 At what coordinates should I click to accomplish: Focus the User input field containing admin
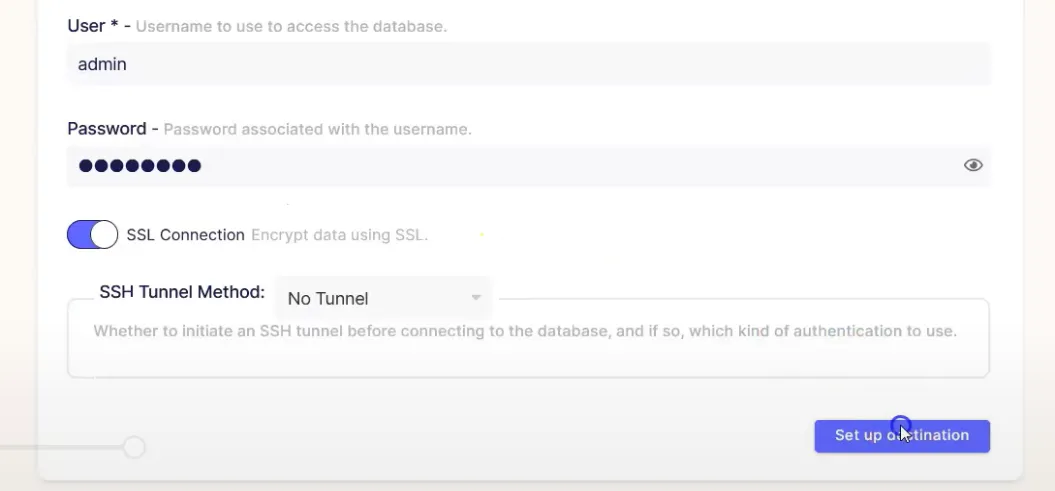point(529,64)
